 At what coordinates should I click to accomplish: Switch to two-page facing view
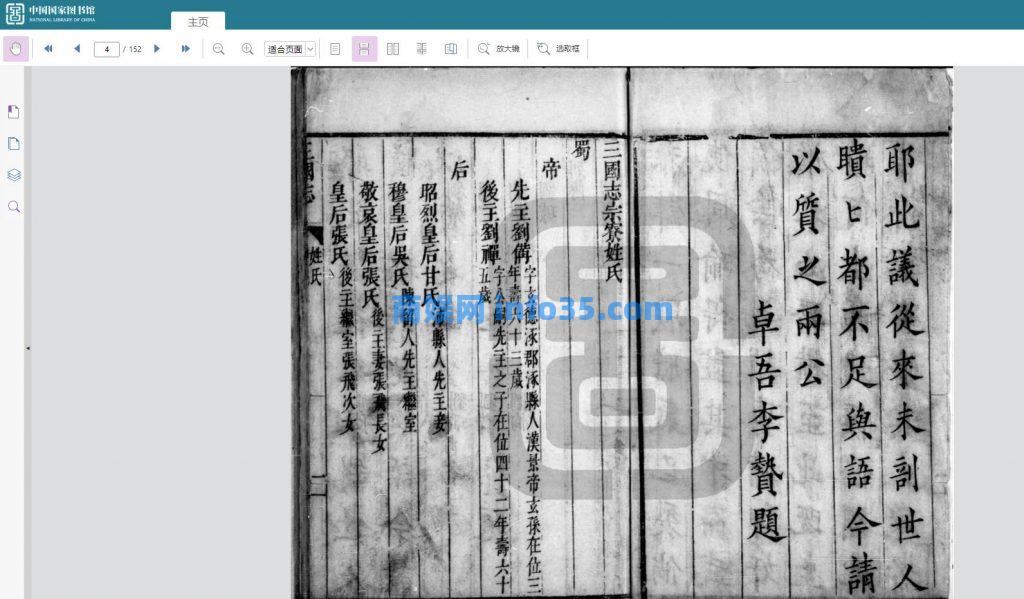393,48
